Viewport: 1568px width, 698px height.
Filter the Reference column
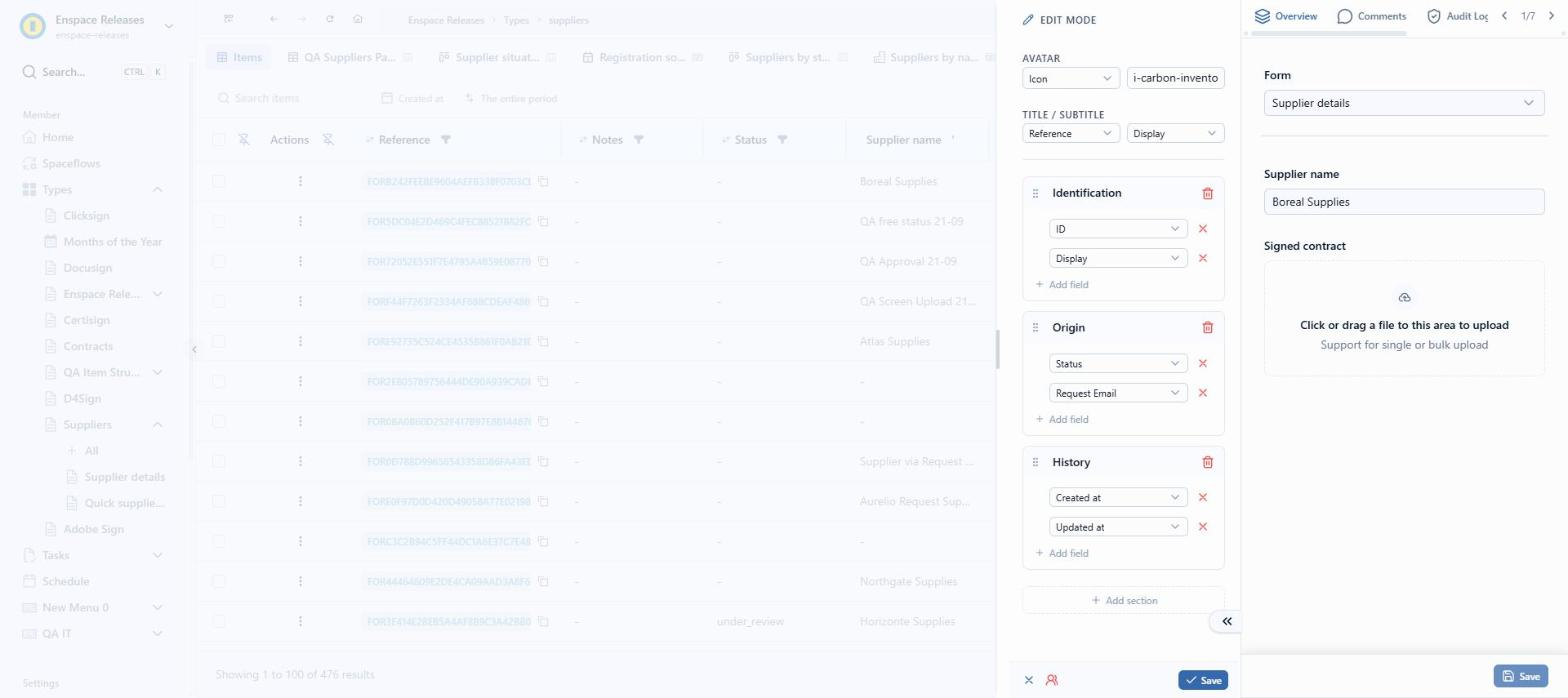click(446, 140)
